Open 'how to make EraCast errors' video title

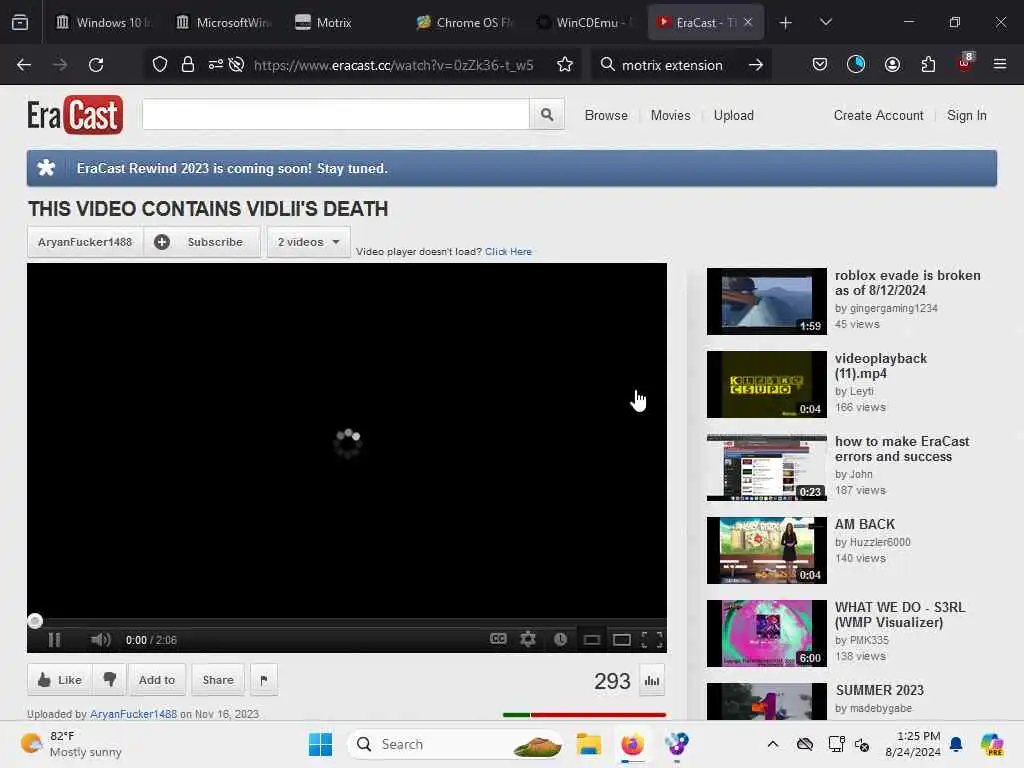coord(902,449)
